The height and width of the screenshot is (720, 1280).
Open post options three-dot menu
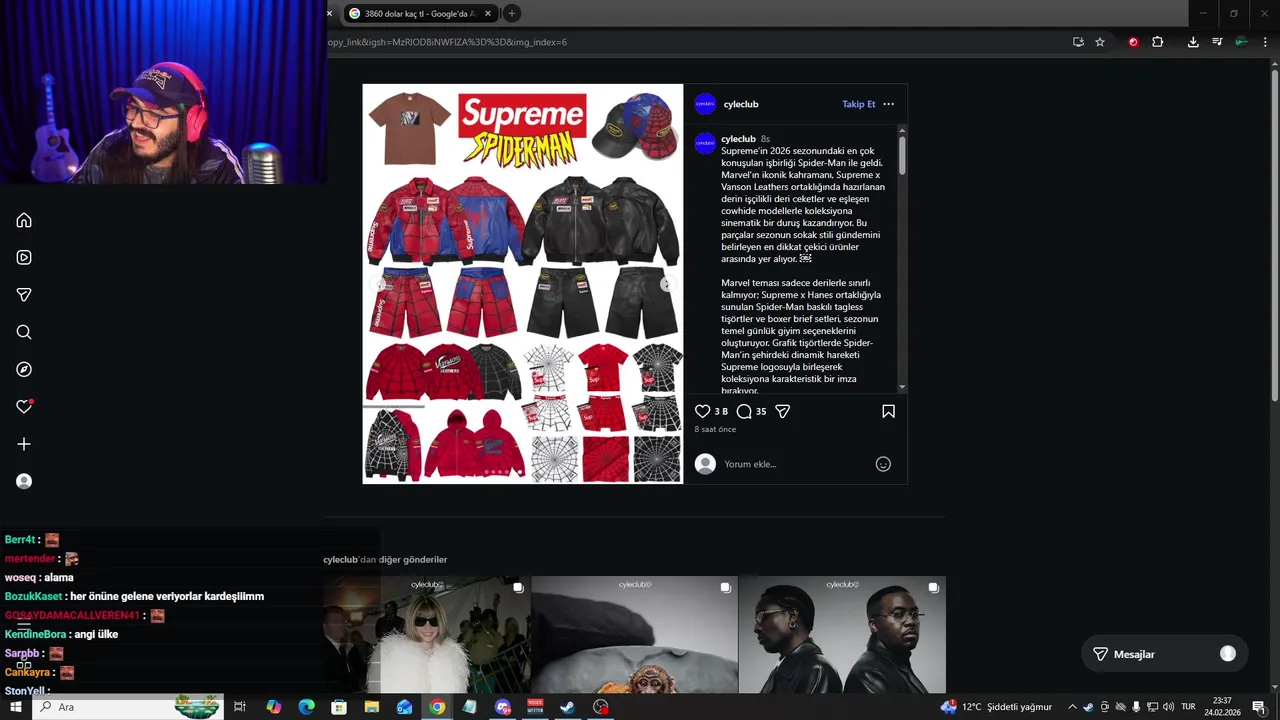[x=888, y=104]
